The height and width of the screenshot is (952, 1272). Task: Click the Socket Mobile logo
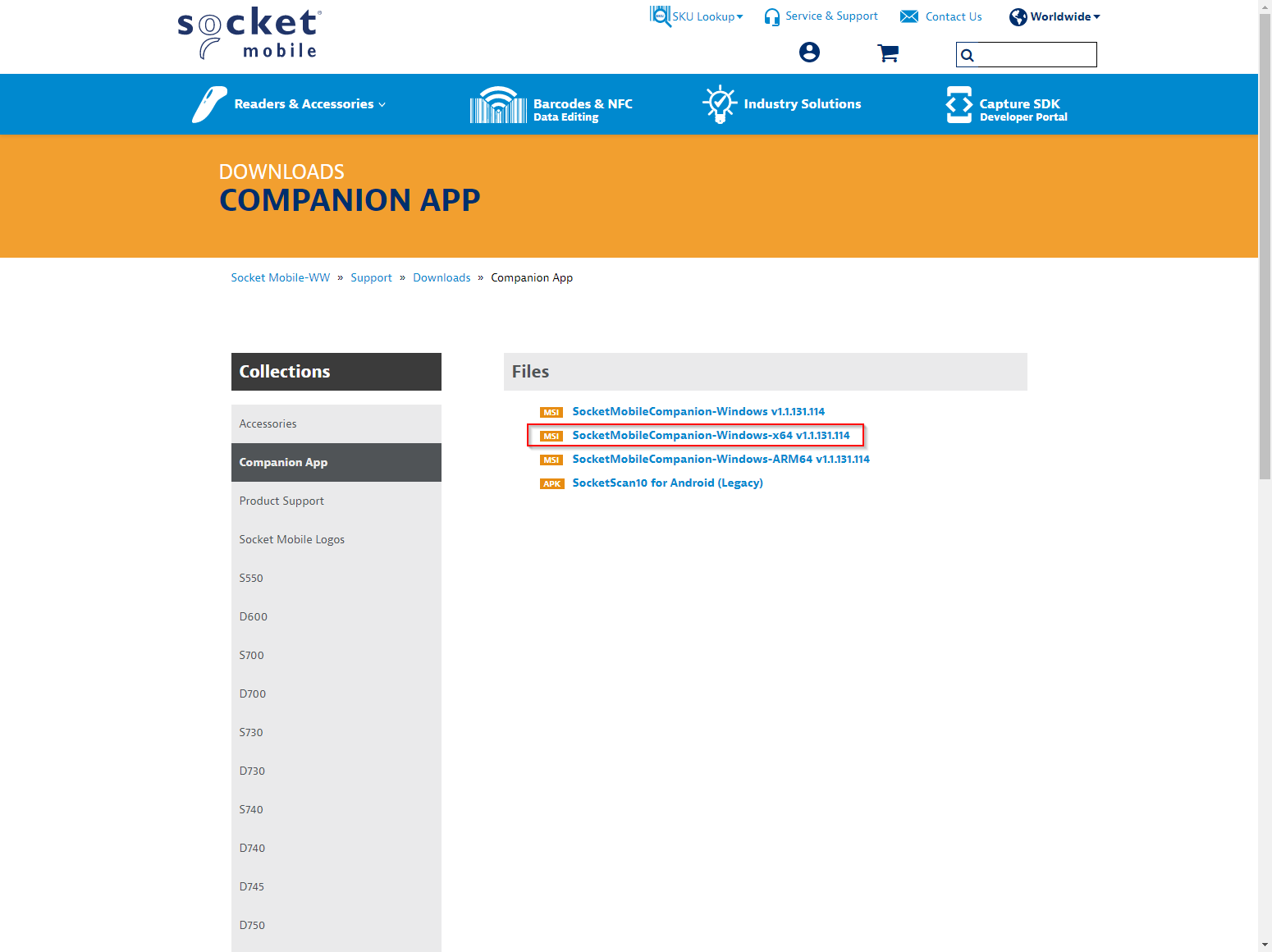click(x=249, y=34)
